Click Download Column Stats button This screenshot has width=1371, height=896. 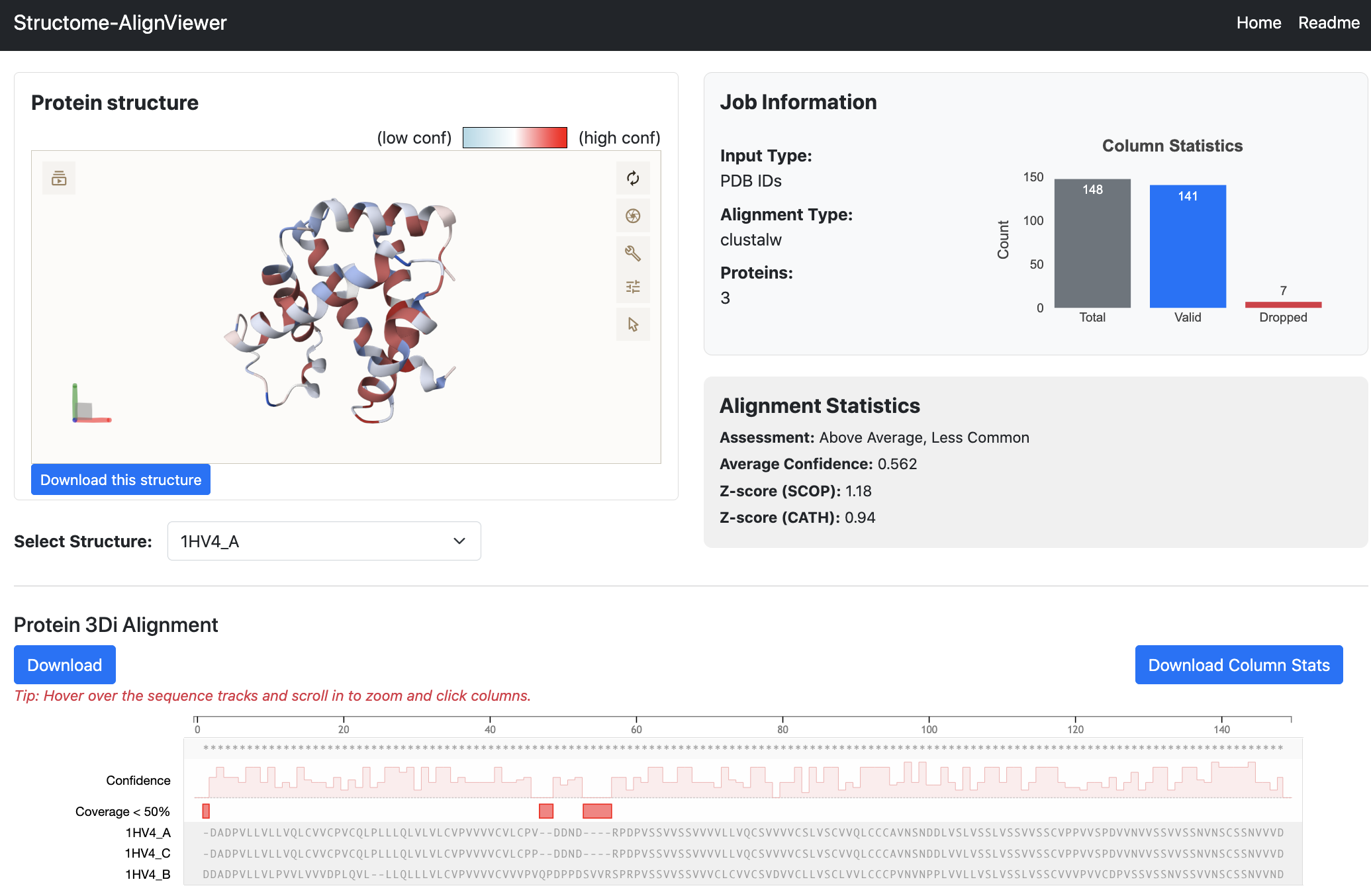tap(1239, 665)
